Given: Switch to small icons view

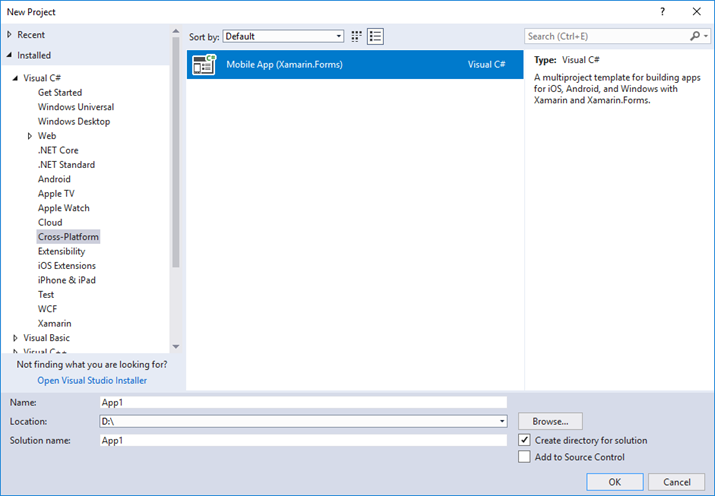Looking at the screenshot, I should [x=356, y=36].
